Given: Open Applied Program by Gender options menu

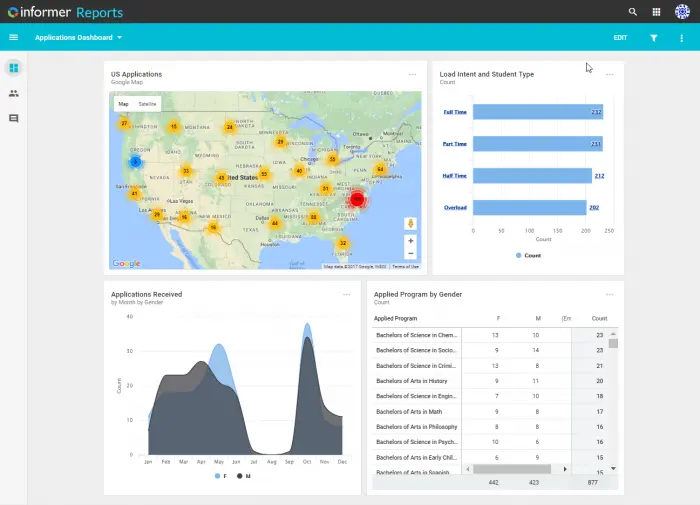Looking at the screenshot, I should [609, 295].
